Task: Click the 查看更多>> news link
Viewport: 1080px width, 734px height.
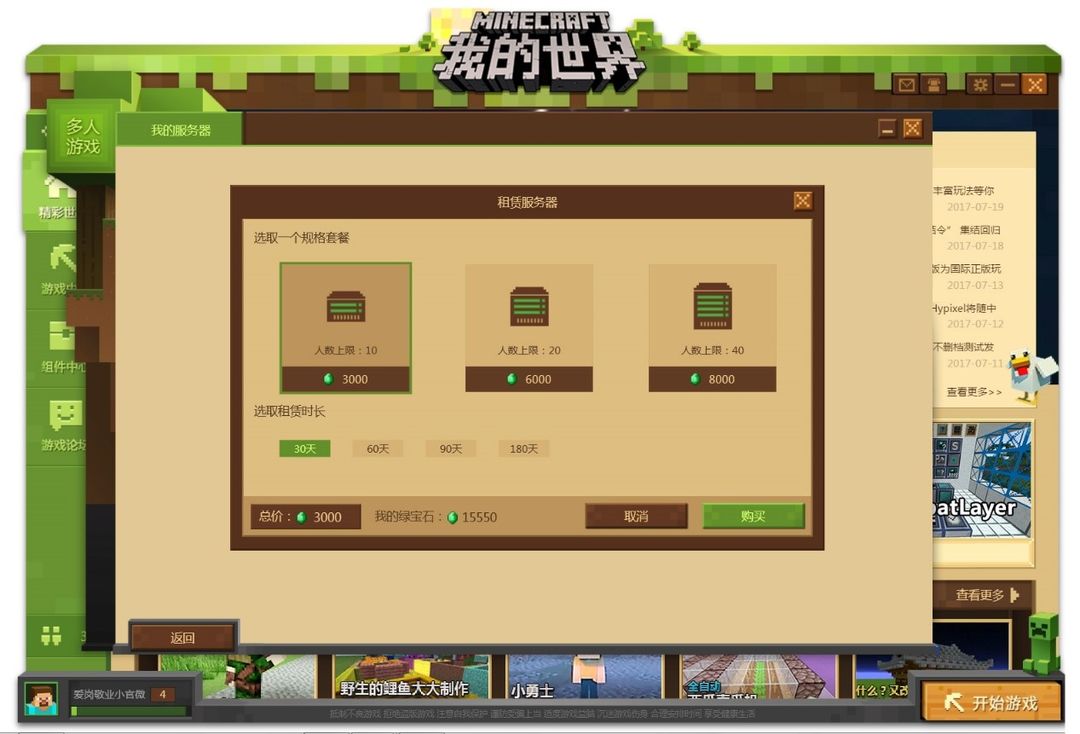Action: (973, 392)
